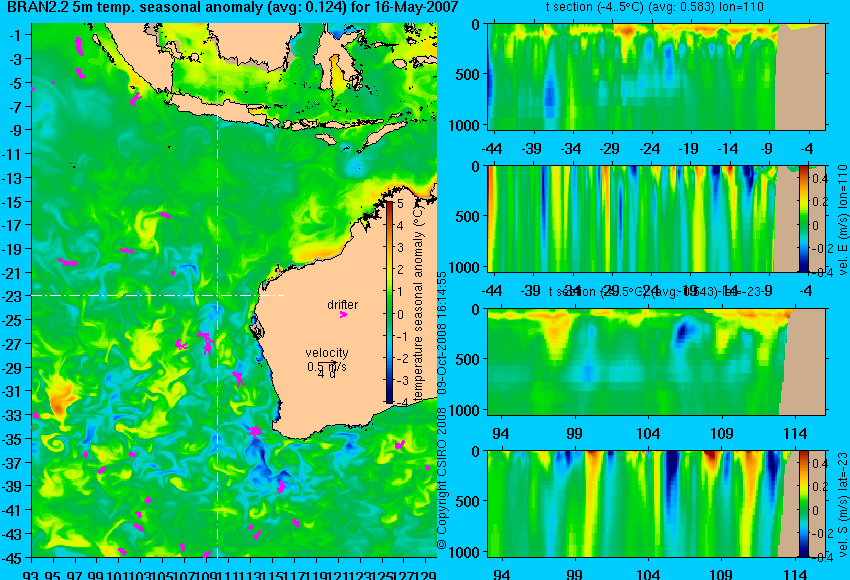Image resolution: width=850 pixels, height=580 pixels.
Task: Click '104' tick under the lat=-23 temperature section
Action: click(x=648, y=434)
